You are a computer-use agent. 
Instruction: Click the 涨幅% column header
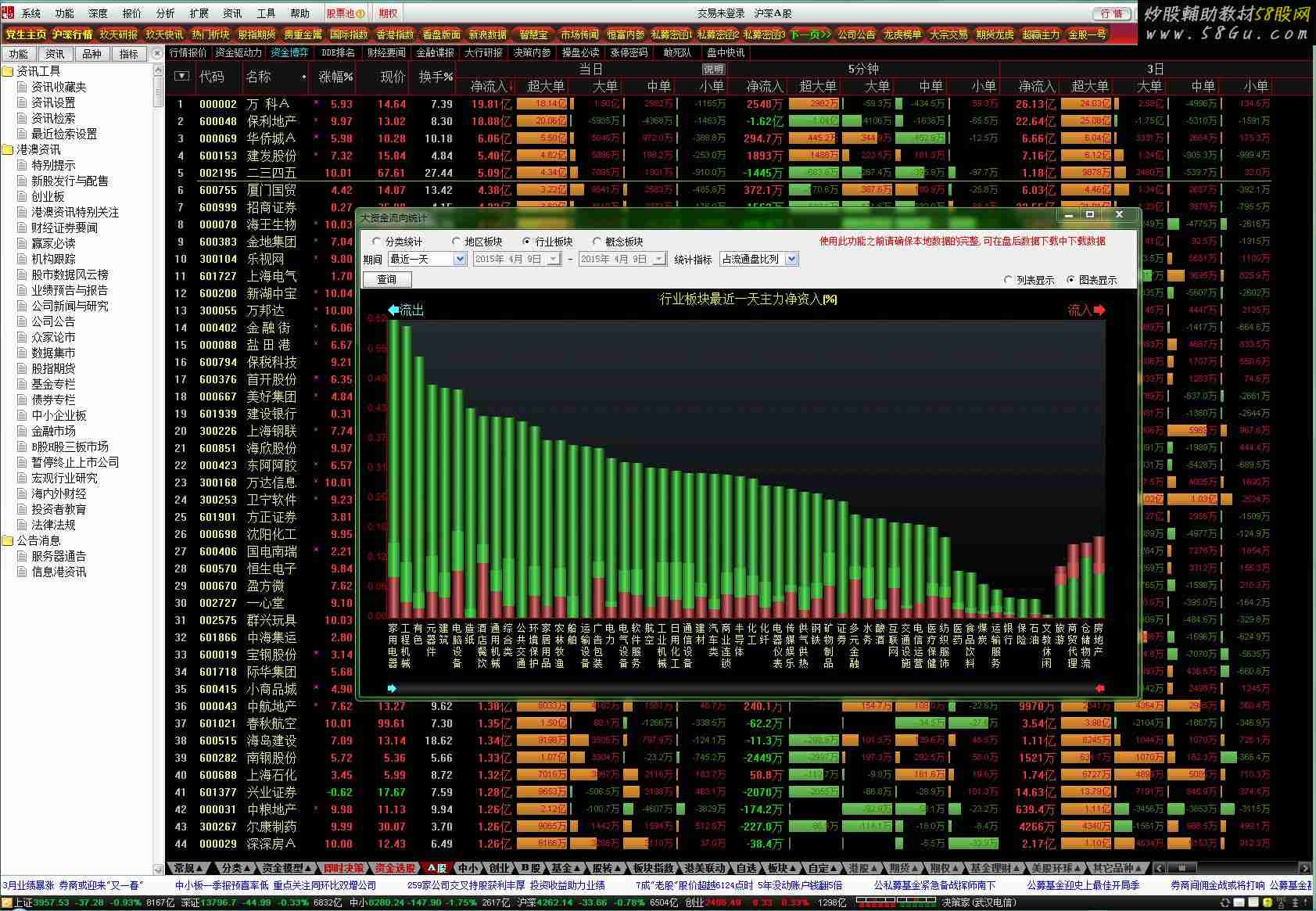click(335, 77)
